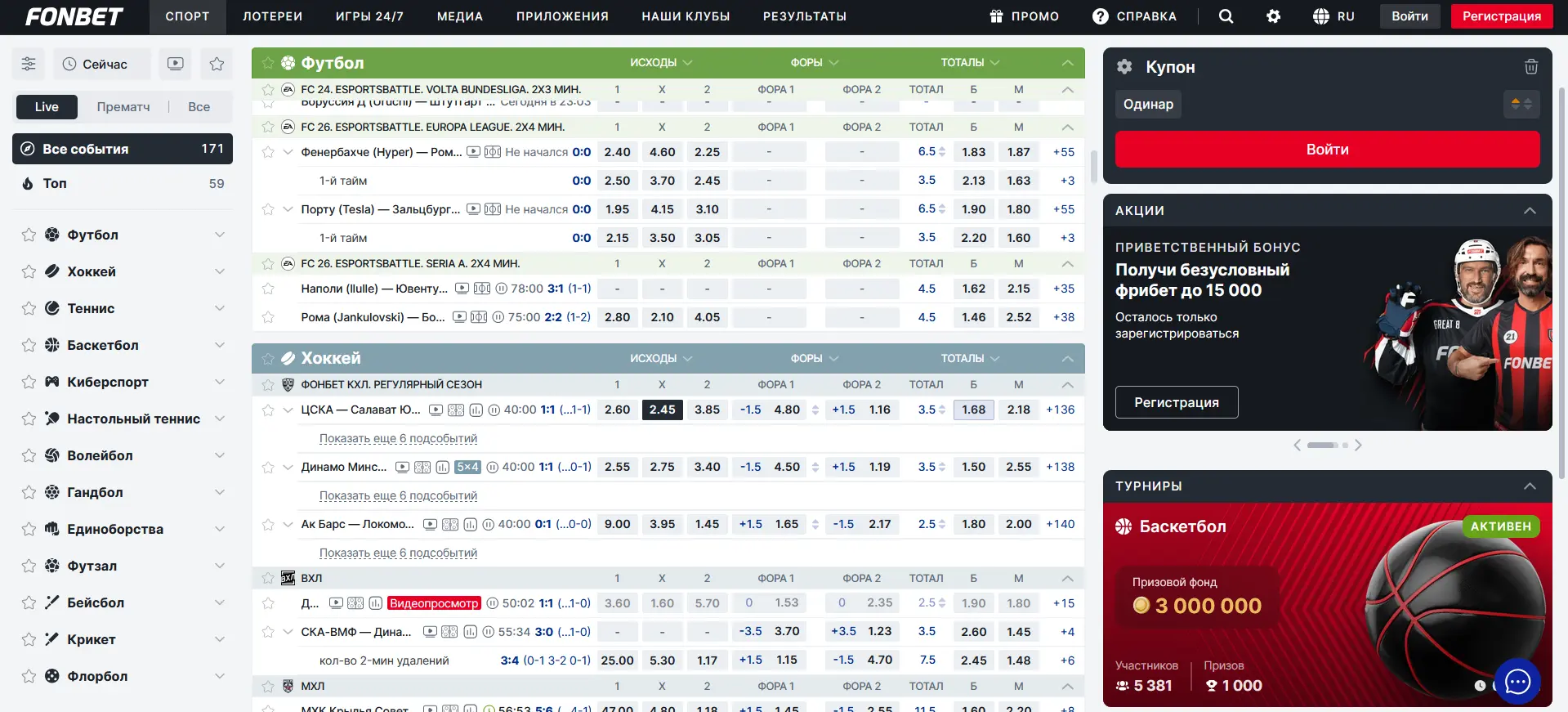1568x712 pixels.
Task: Click the video broadcast filter icon
Action: tap(175, 64)
